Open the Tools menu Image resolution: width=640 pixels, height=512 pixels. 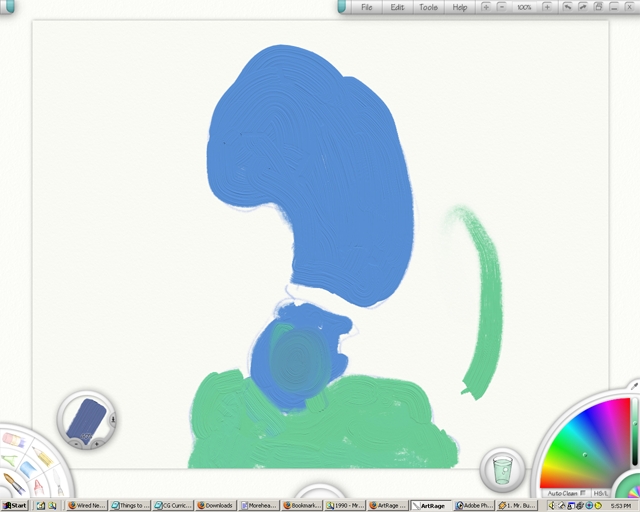click(428, 7)
